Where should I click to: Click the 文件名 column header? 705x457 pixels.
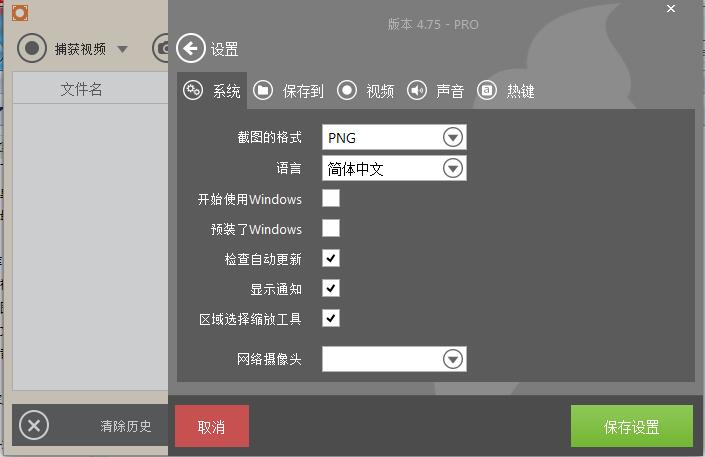(x=81, y=89)
